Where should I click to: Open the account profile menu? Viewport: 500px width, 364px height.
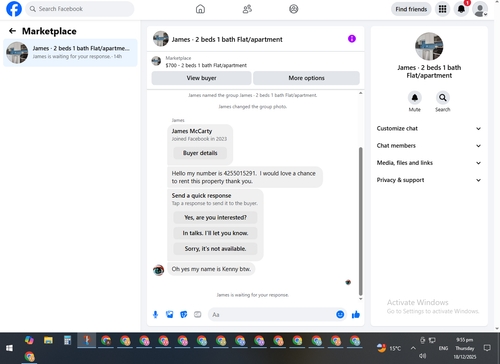pos(480,9)
